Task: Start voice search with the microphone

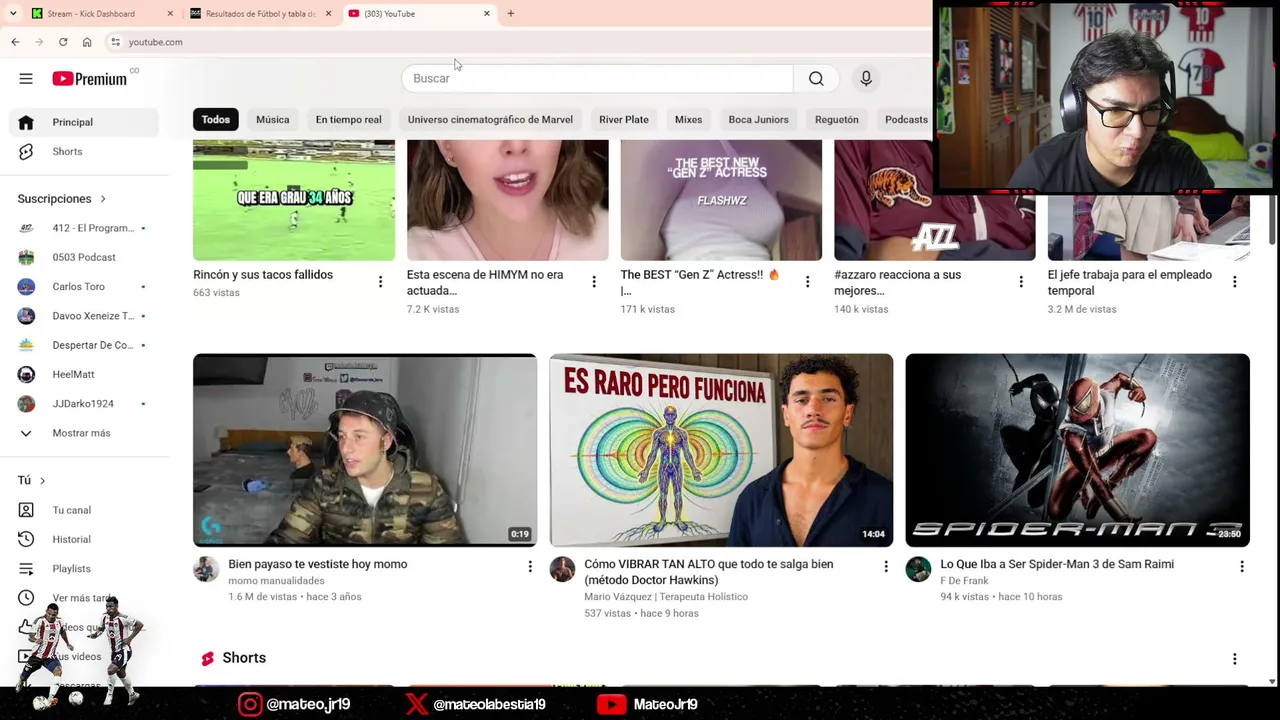Action: (x=866, y=78)
